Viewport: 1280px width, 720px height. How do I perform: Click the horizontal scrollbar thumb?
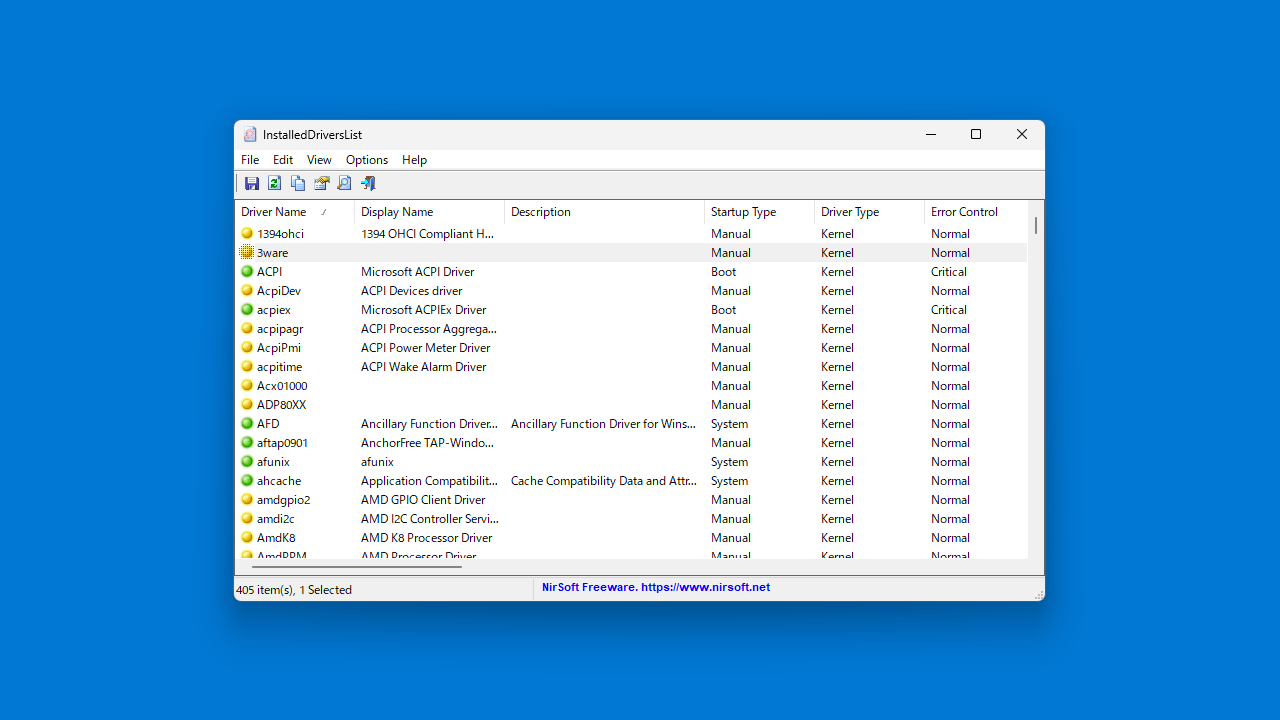tap(357, 567)
